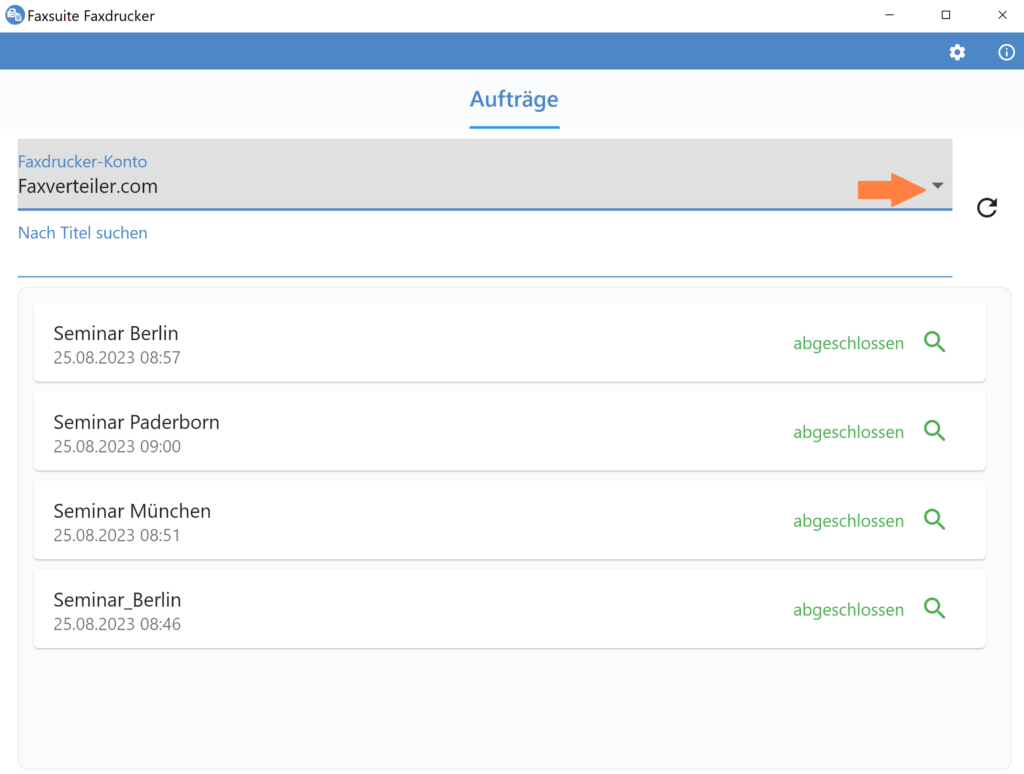Close the Faxsuite Faxdrucker window

pyautogui.click(x=1002, y=15)
